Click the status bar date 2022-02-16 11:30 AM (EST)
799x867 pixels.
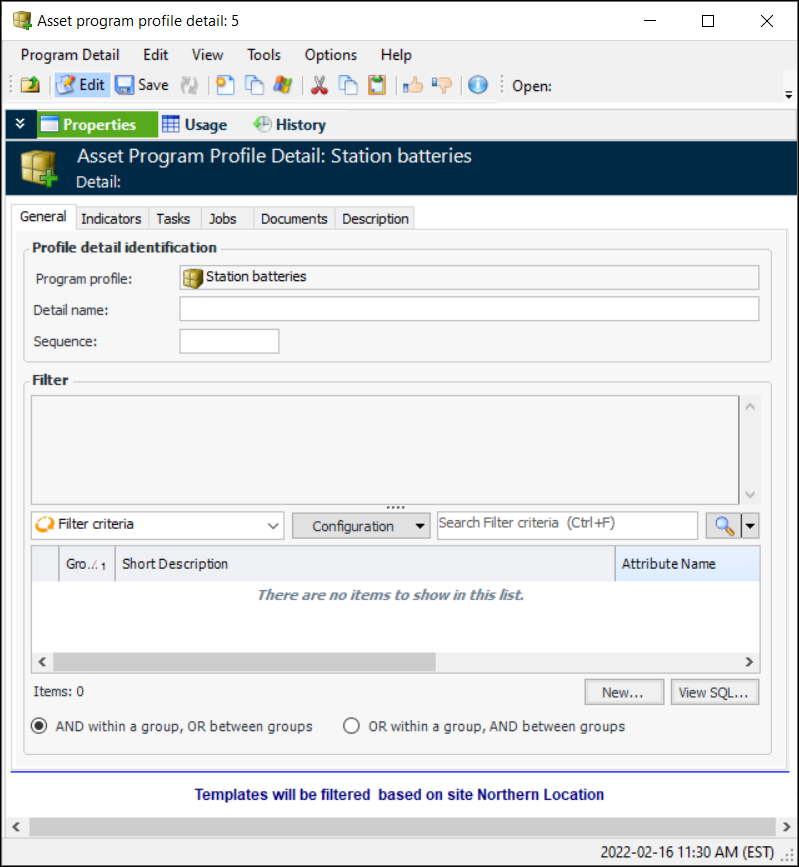(687, 852)
